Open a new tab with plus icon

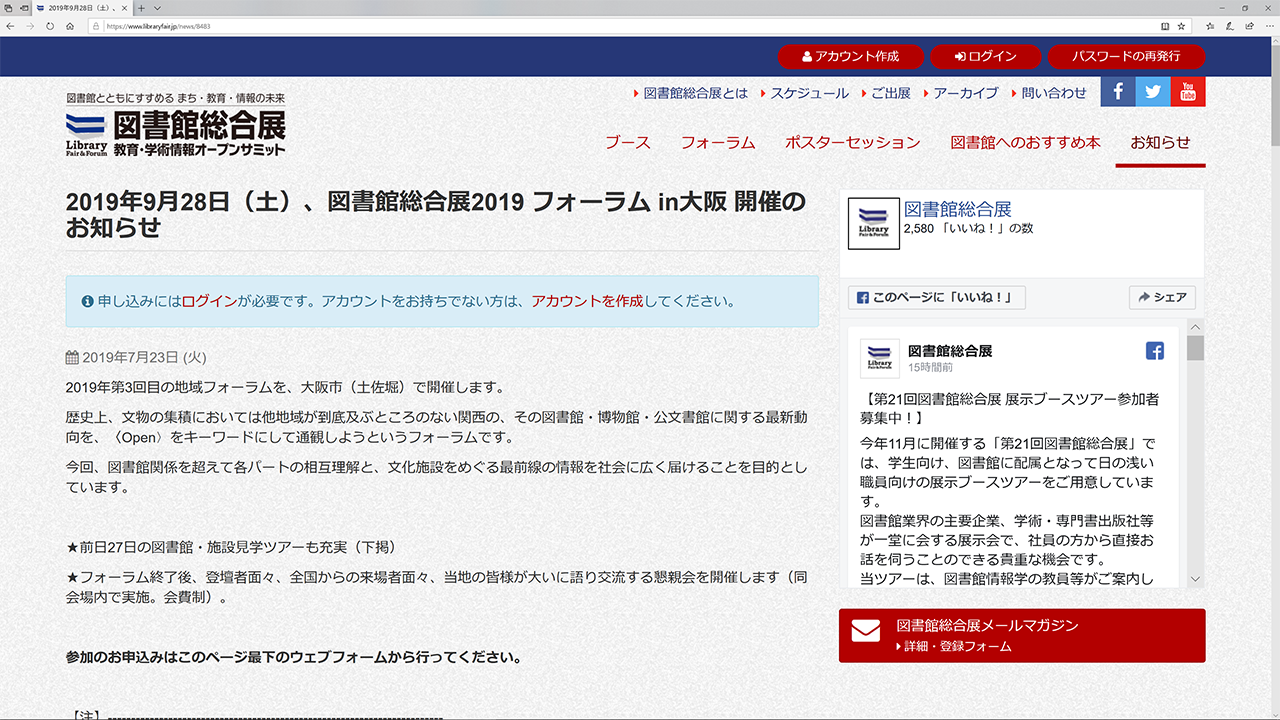click(x=141, y=8)
